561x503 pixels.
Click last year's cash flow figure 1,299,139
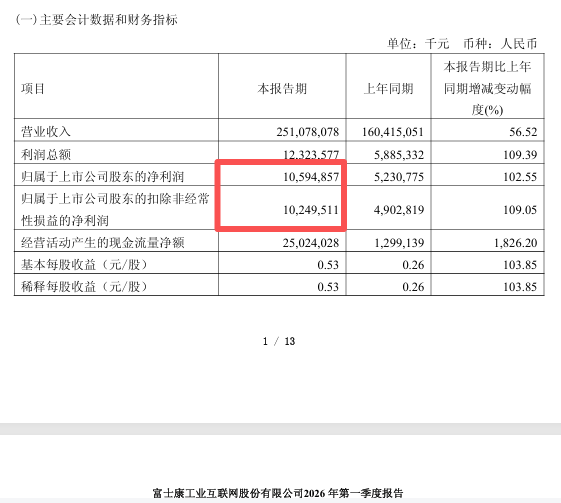tap(399, 243)
